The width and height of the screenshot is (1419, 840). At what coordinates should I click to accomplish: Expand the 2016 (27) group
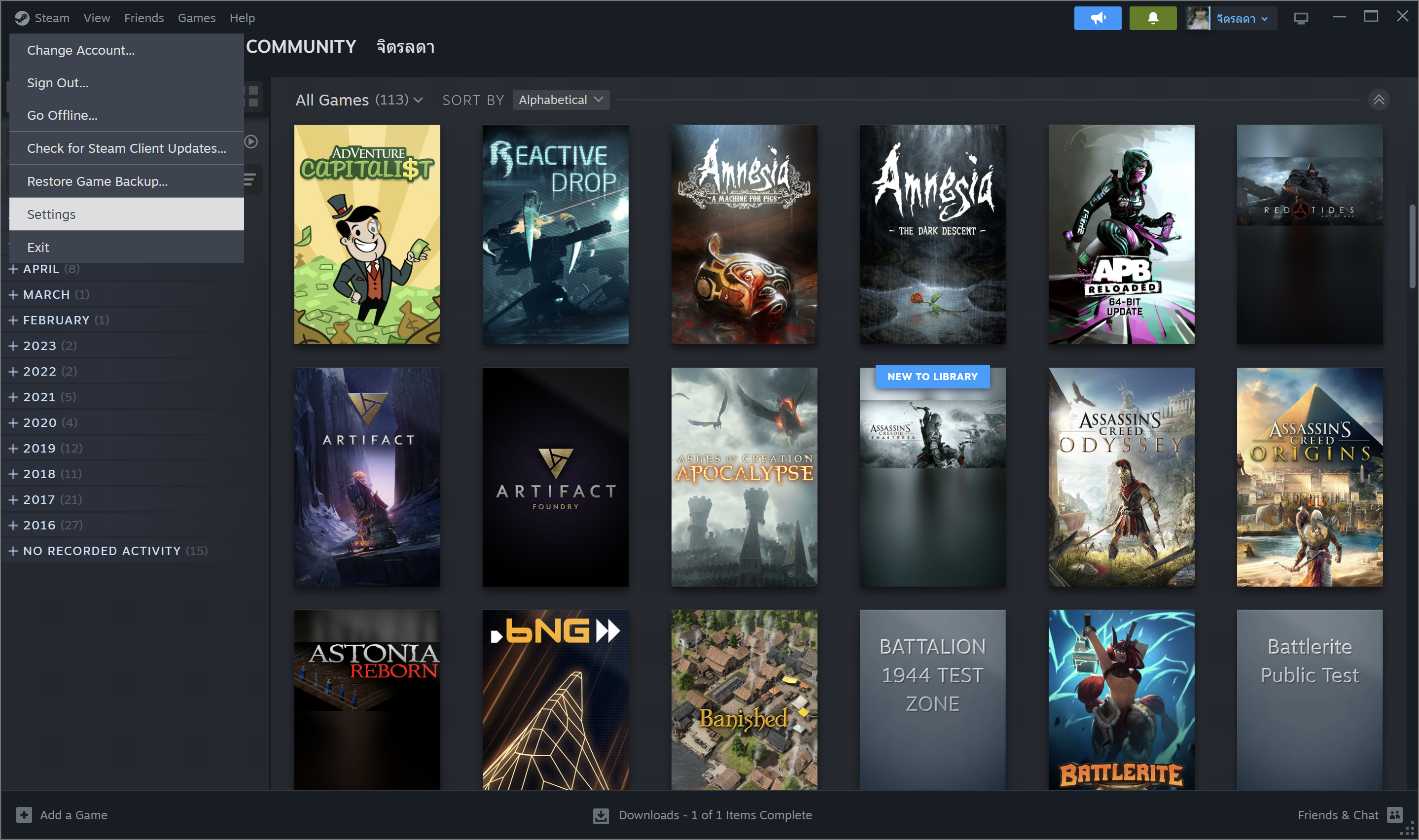pyautogui.click(x=46, y=525)
